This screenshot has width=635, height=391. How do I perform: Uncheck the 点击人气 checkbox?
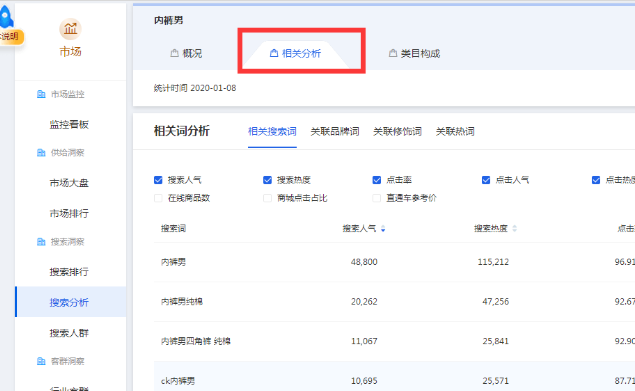tap(486, 180)
